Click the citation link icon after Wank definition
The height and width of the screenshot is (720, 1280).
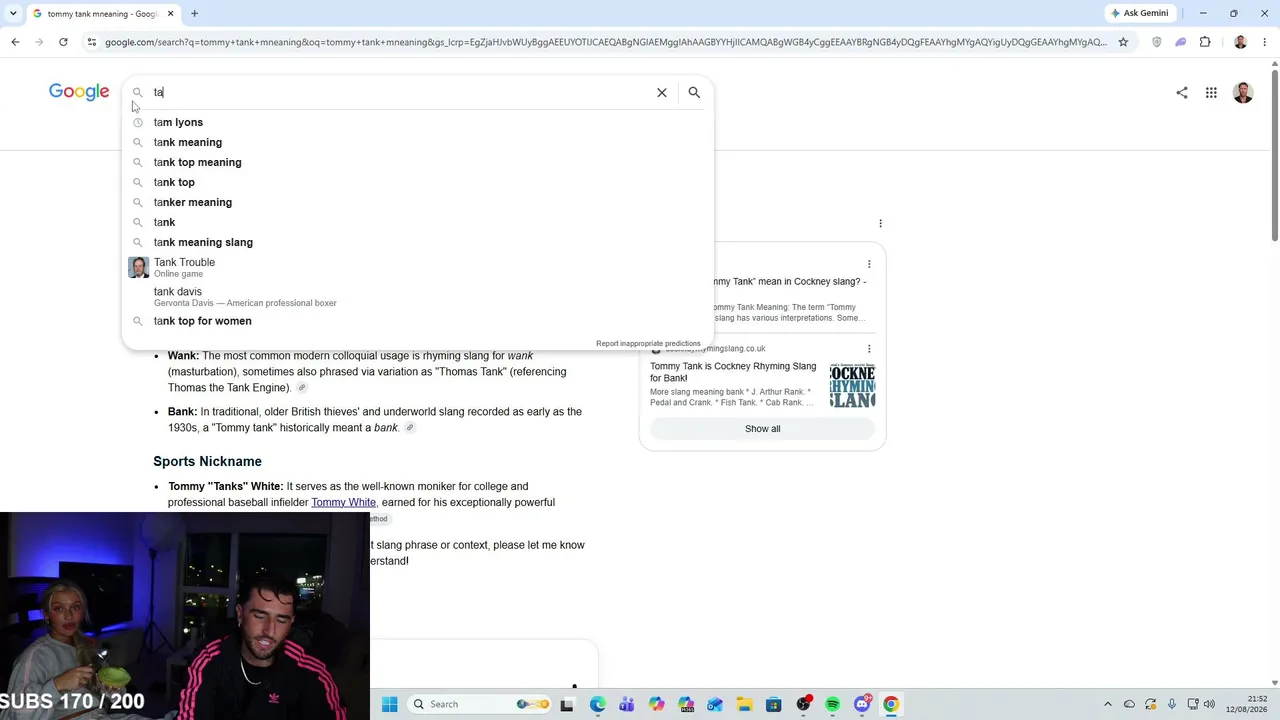point(302,388)
